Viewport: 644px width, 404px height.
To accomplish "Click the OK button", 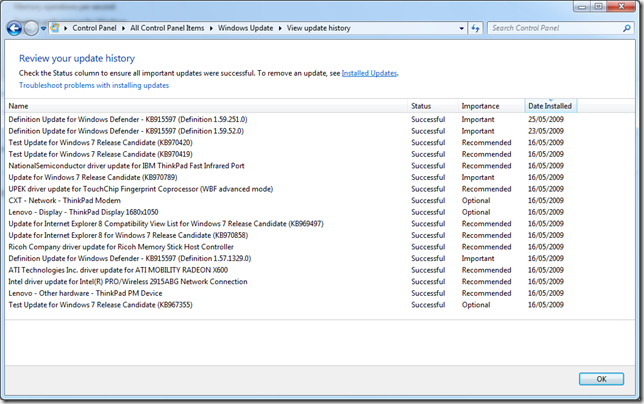I will tap(601, 379).
